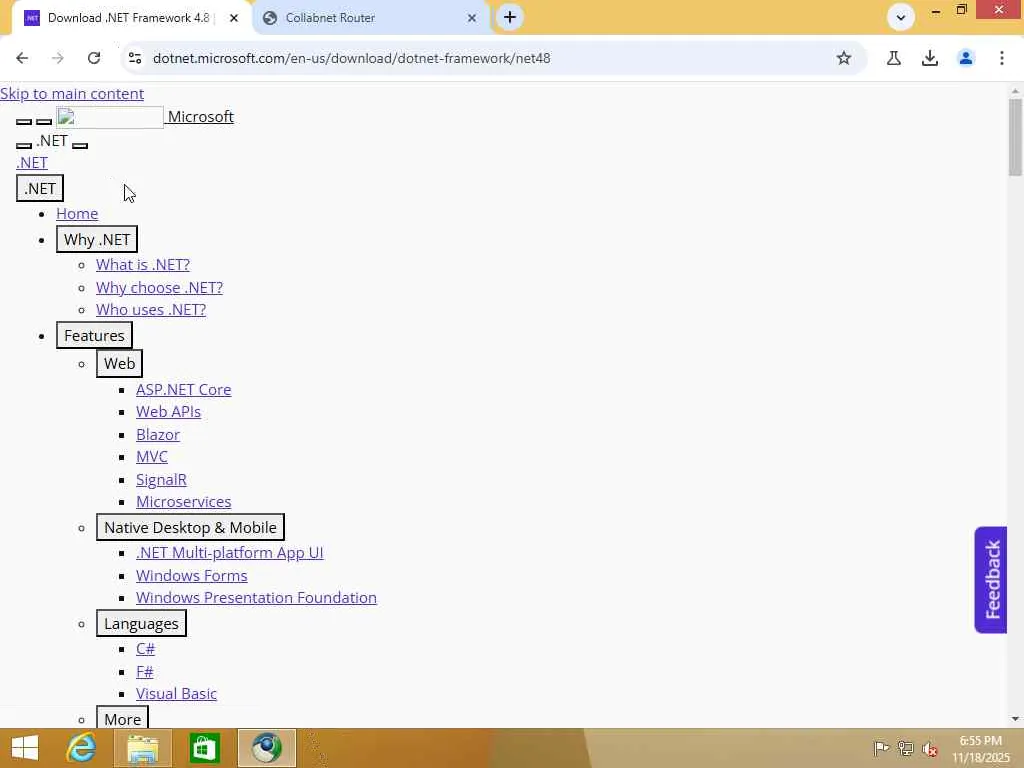The image size is (1024, 768).
Task: Click the browser forward arrow
Action: (x=57, y=58)
